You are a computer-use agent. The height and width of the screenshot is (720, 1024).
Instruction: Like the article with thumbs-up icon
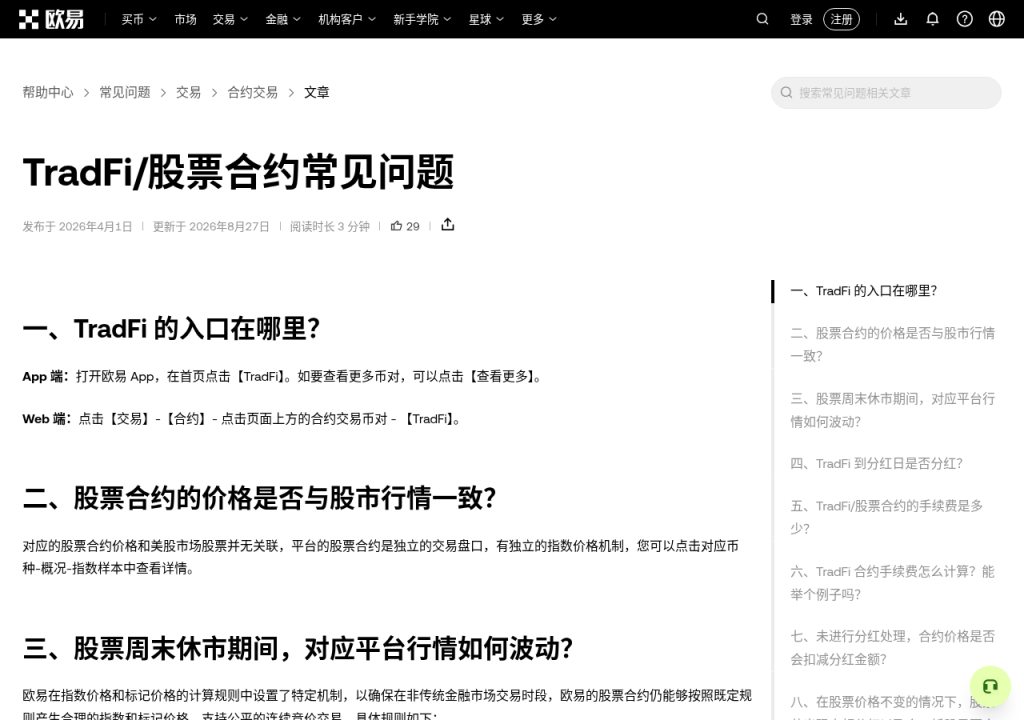click(396, 226)
